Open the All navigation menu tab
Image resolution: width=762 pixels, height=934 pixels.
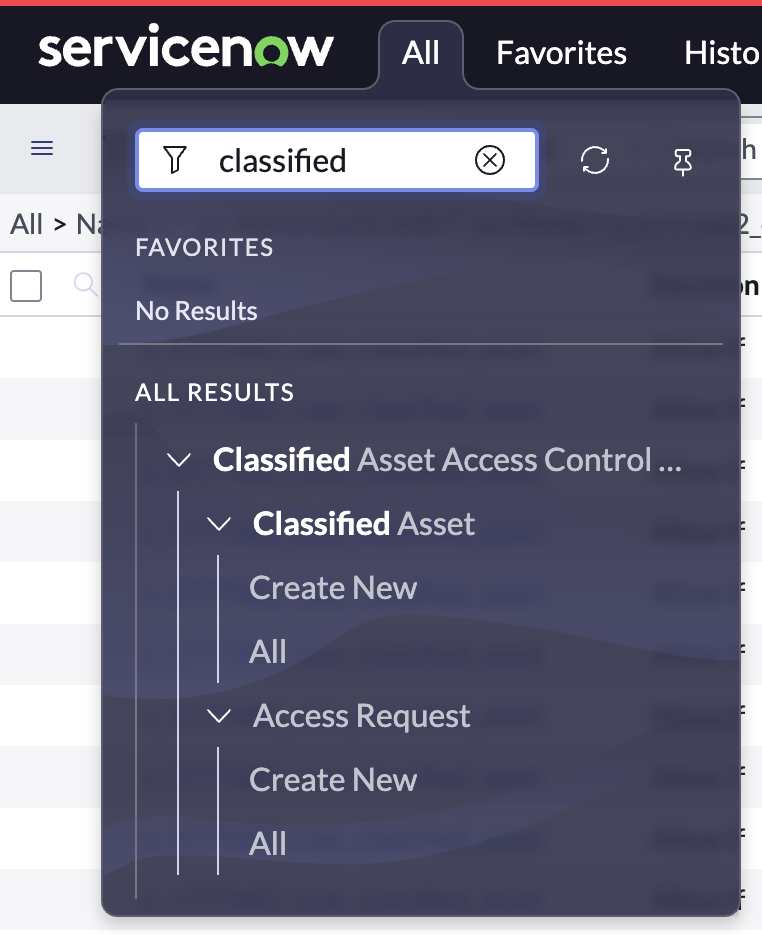(421, 54)
